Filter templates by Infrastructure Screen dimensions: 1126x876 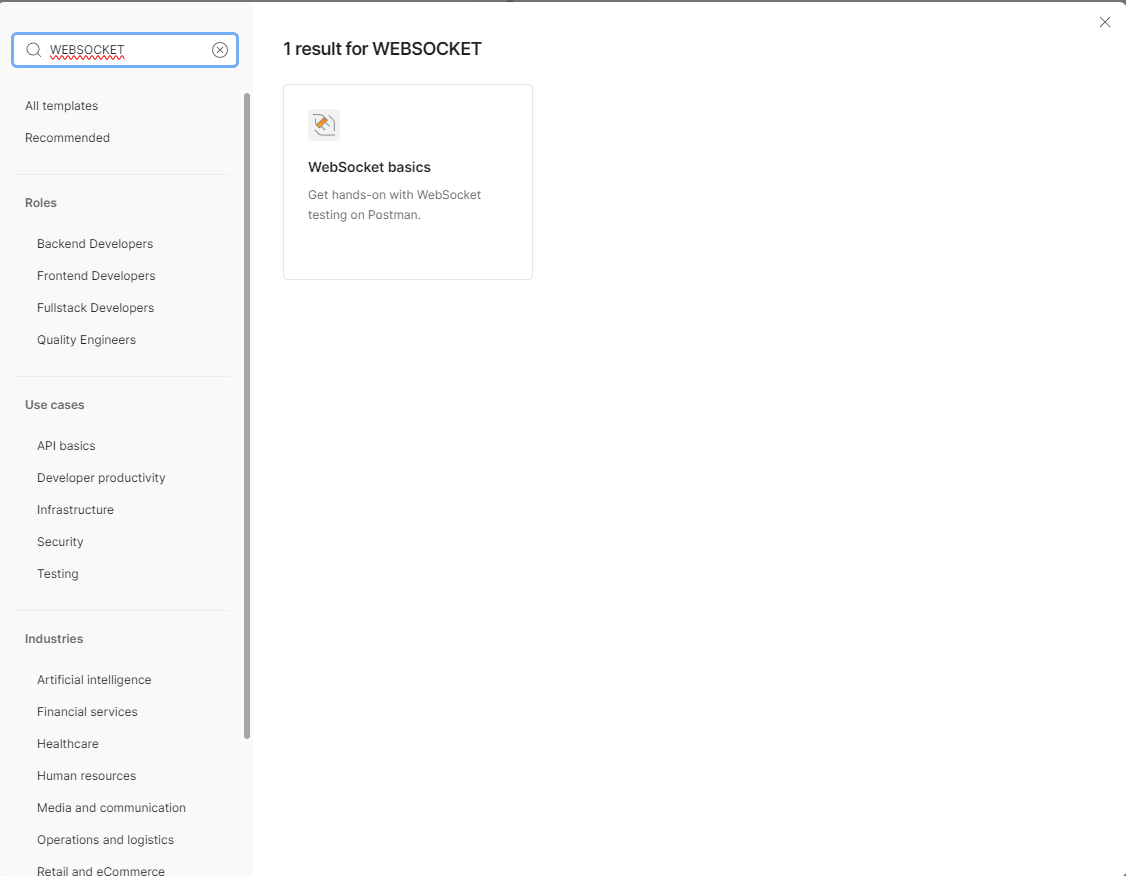coord(75,509)
